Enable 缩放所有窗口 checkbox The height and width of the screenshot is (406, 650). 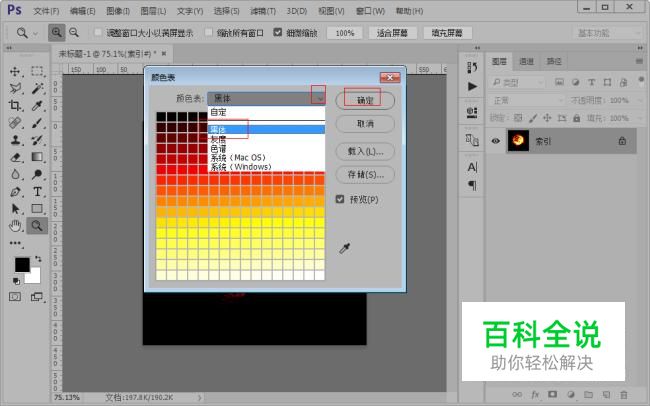(209, 32)
